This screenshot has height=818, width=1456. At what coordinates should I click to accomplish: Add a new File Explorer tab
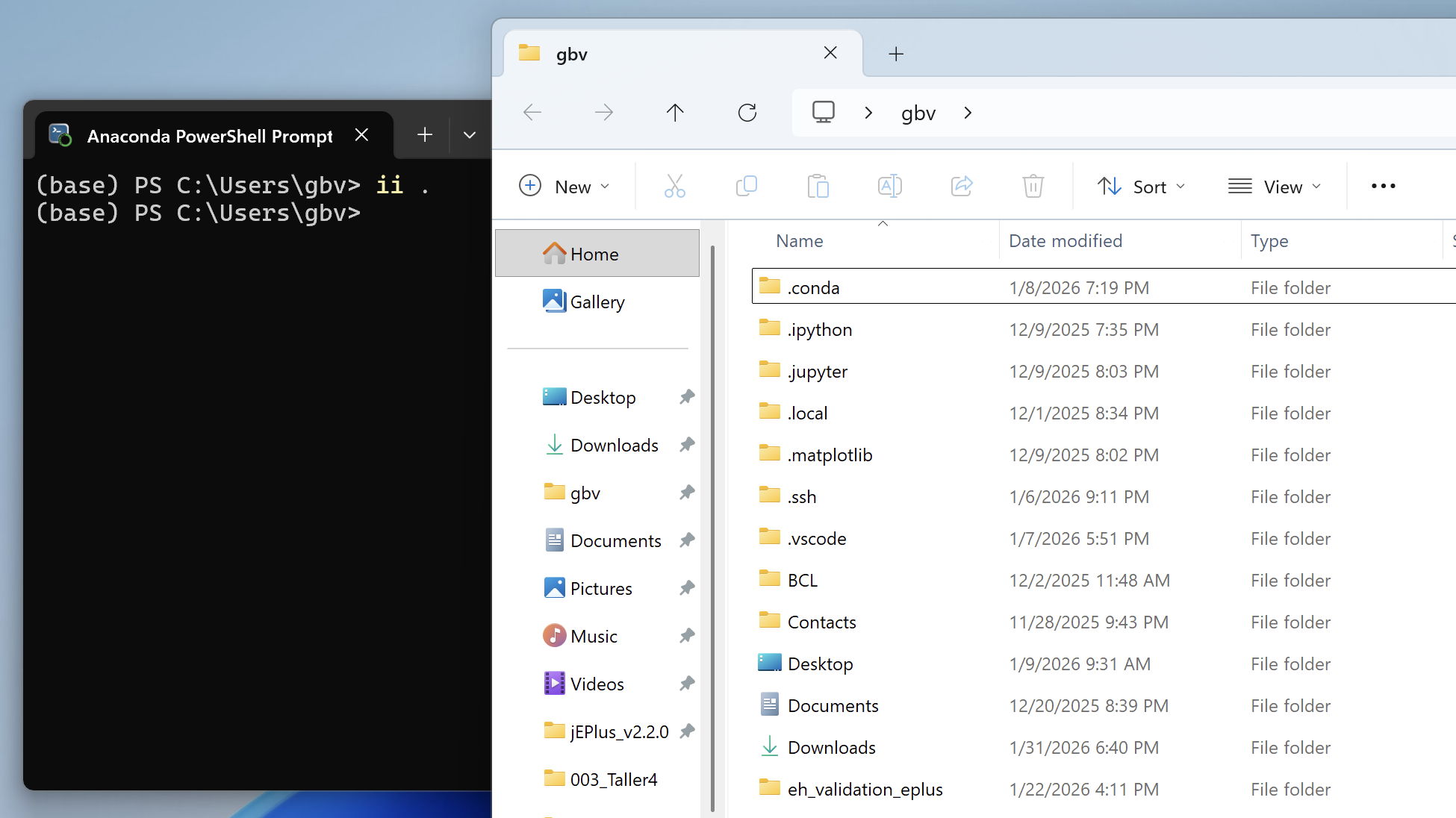[896, 54]
